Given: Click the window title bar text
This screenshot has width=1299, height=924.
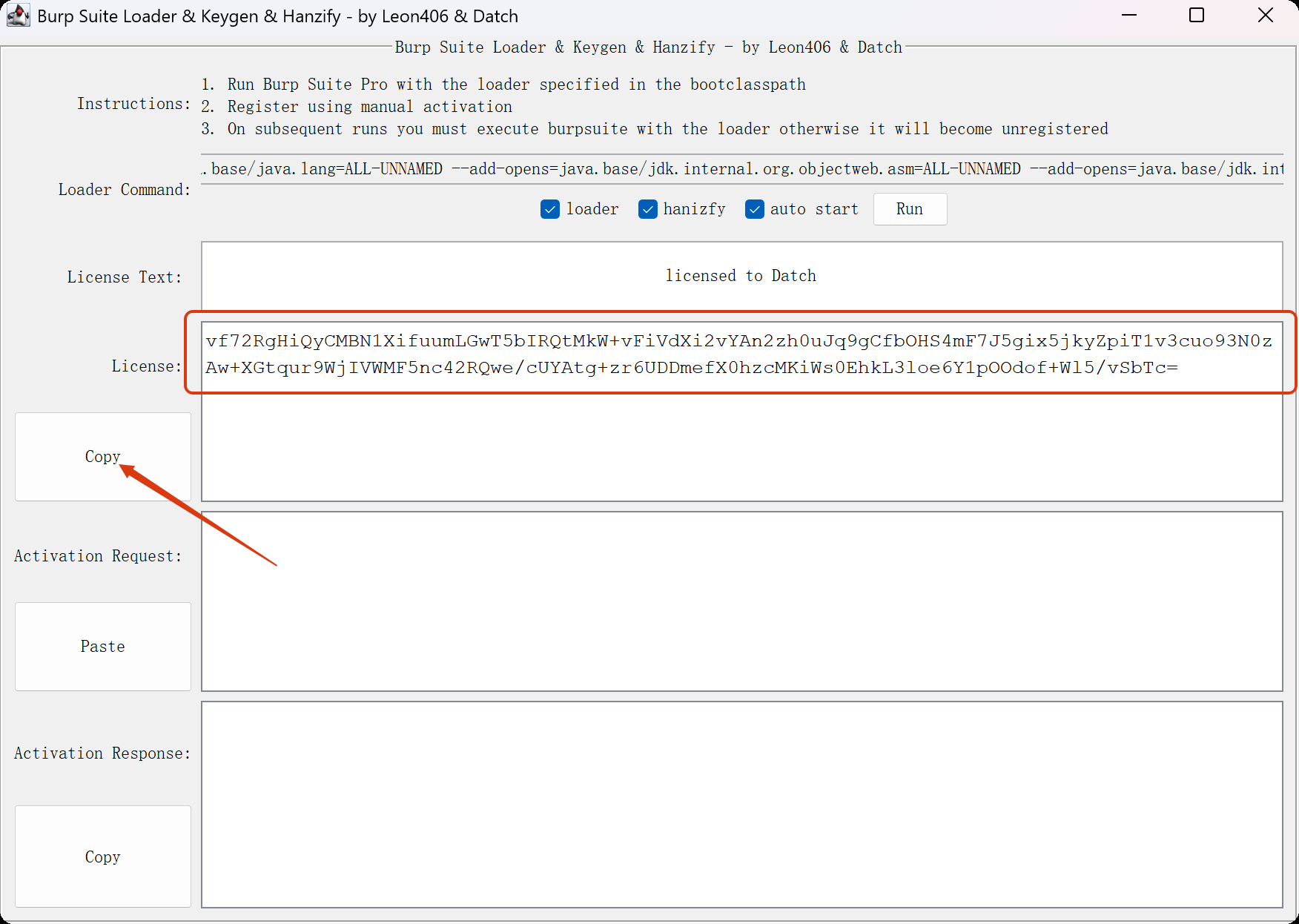Looking at the screenshot, I should (x=277, y=16).
